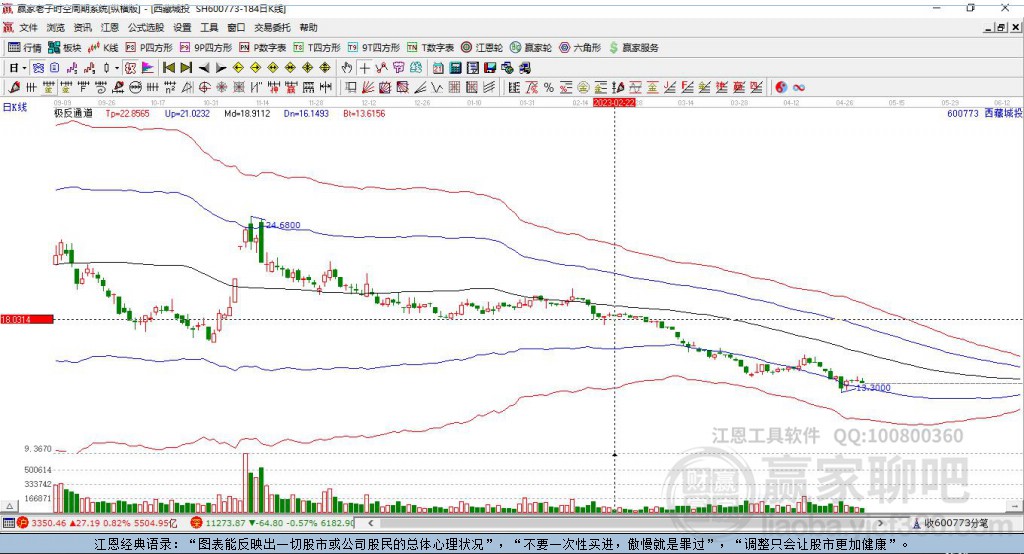Image resolution: width=1024 pixels, height=554 pixels.
Task: Click the last yellow diamond arrow icon
Action: tap(325, 68)
